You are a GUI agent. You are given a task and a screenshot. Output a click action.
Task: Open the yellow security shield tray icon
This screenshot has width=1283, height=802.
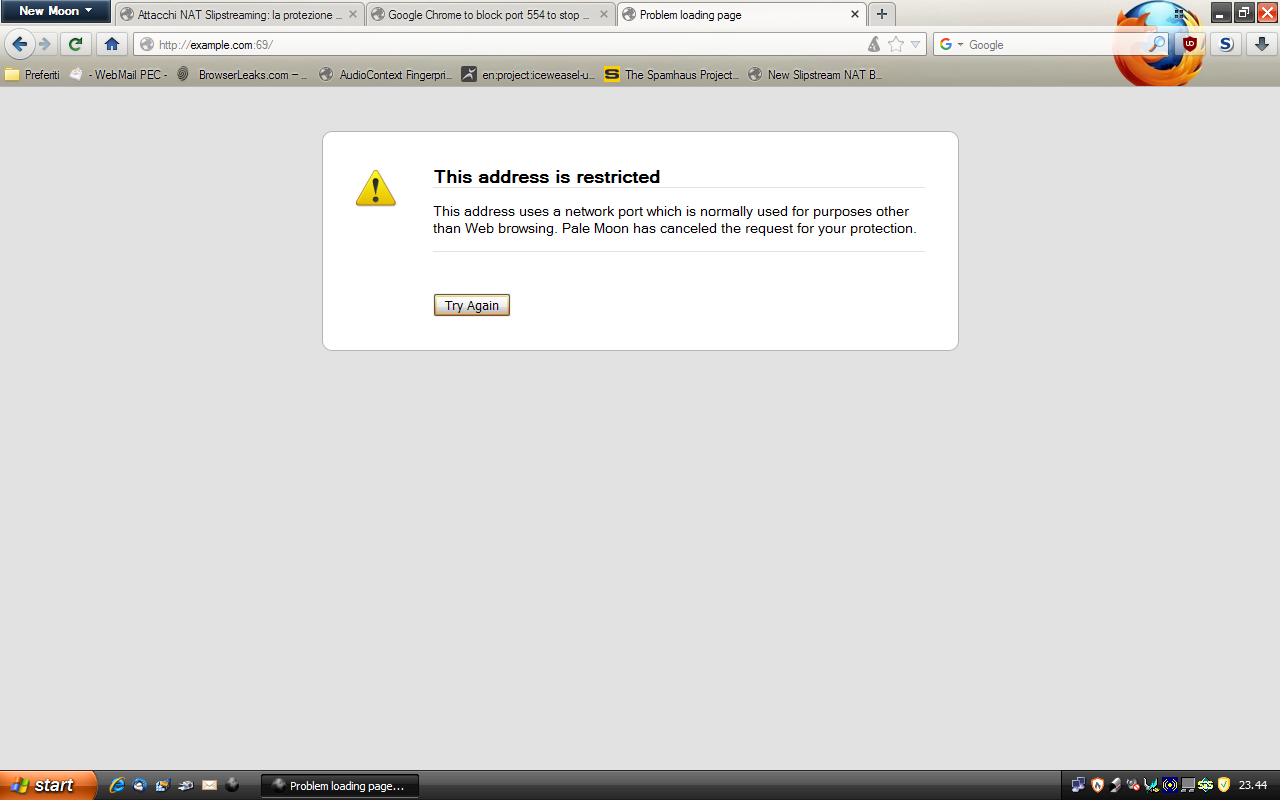(1224, 785)
